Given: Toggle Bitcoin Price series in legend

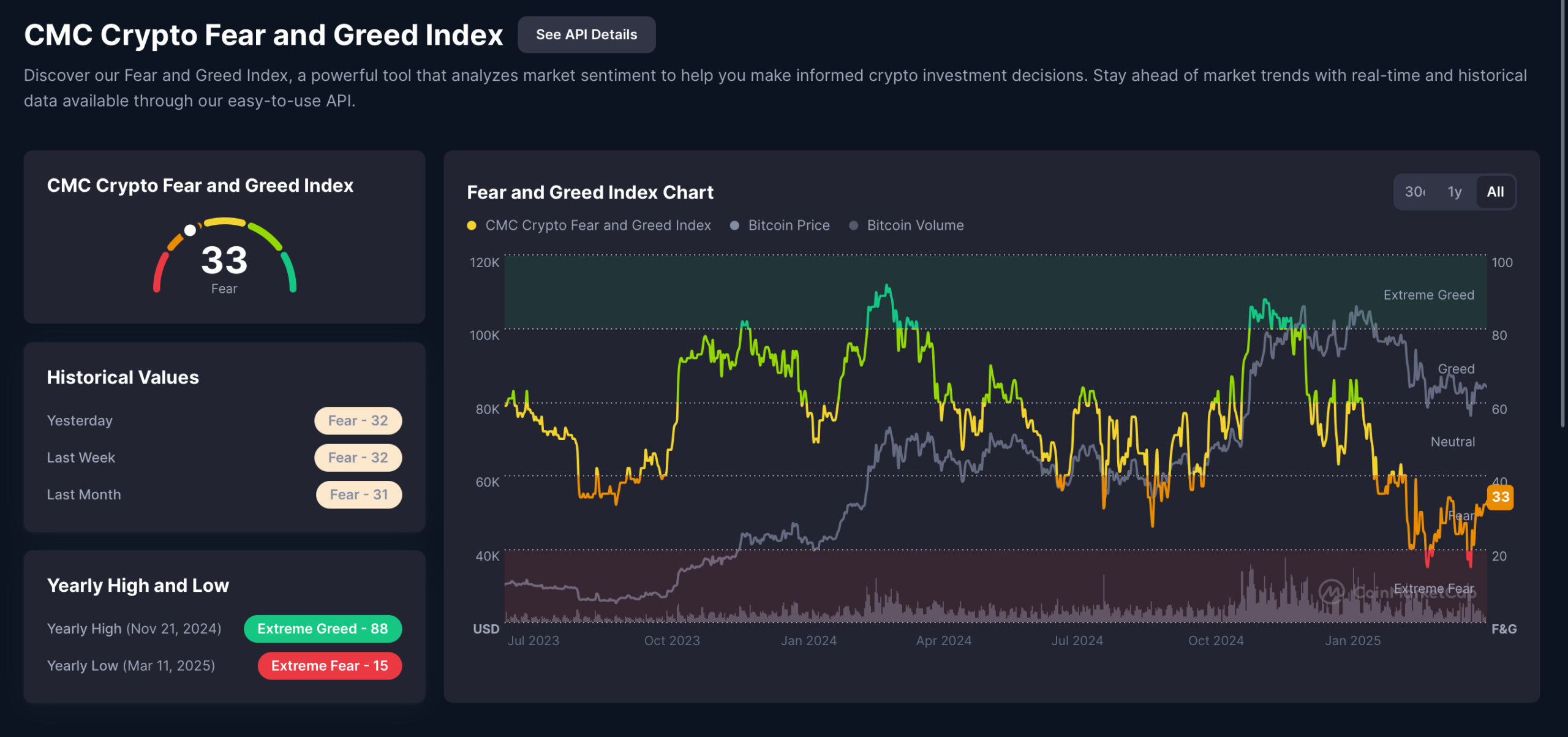Looking at the screenshot, I should (x=780, y=225).
